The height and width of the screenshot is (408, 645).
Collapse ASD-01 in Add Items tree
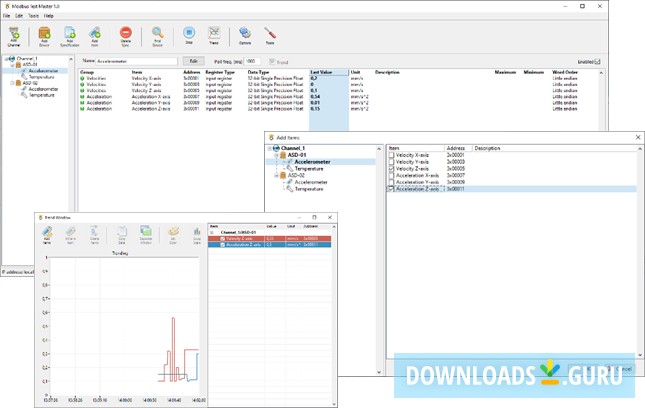(x=276, y=155)
